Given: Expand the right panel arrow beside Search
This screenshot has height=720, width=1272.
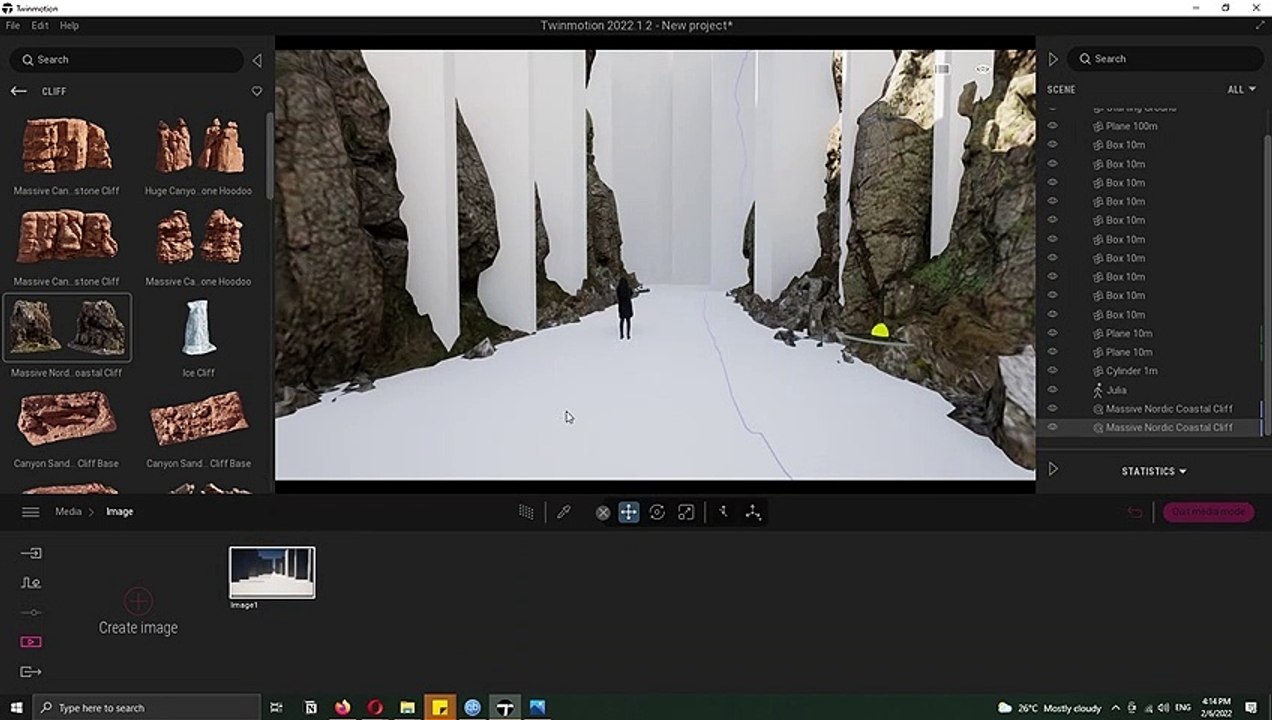Looking at the screenshot, I should (x=1053, y=60).
